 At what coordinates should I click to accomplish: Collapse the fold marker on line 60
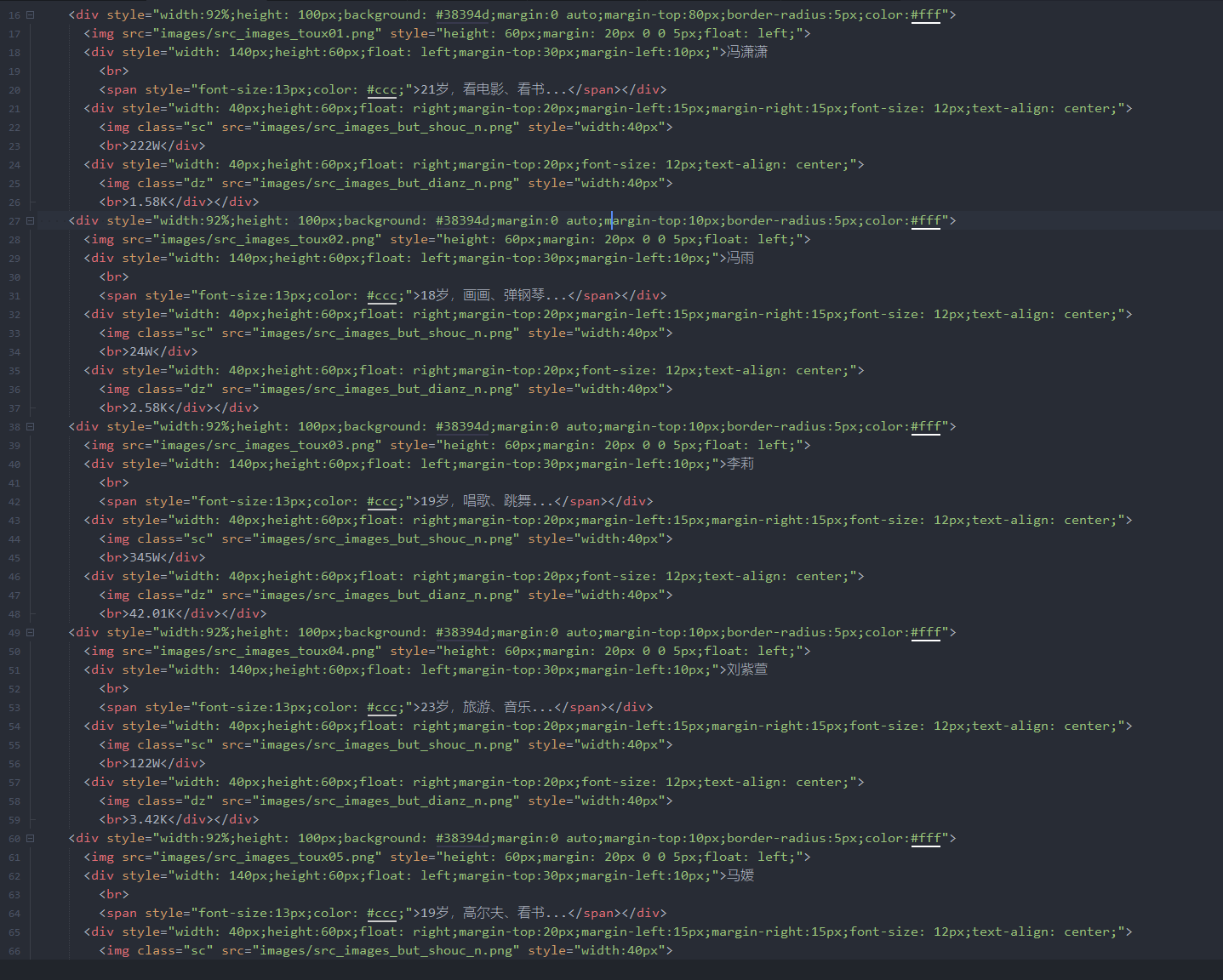[x=31, y=838]
